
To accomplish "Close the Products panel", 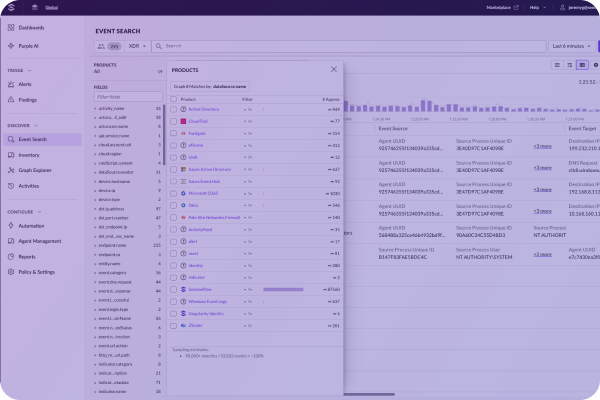I will click(x=334, y=70).
